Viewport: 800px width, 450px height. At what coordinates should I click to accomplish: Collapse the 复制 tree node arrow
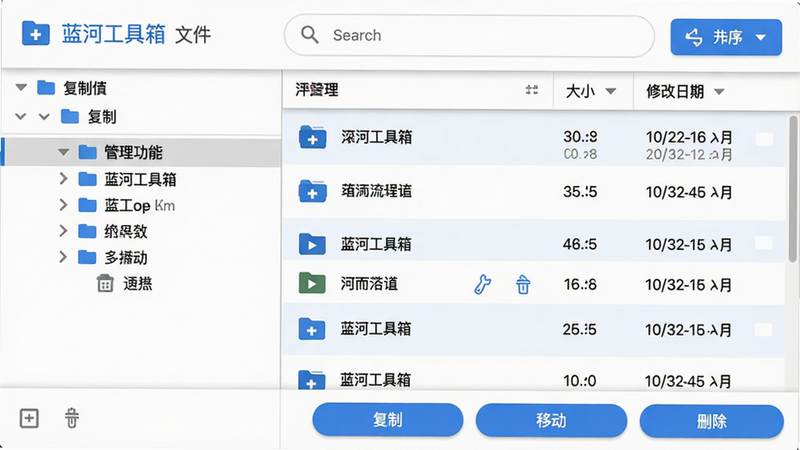[x=44, y=117]
